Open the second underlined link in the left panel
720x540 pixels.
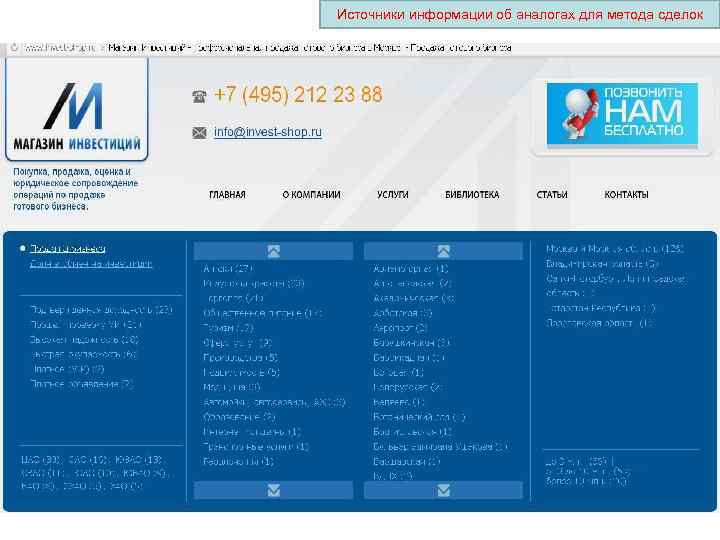coord(91,264)
